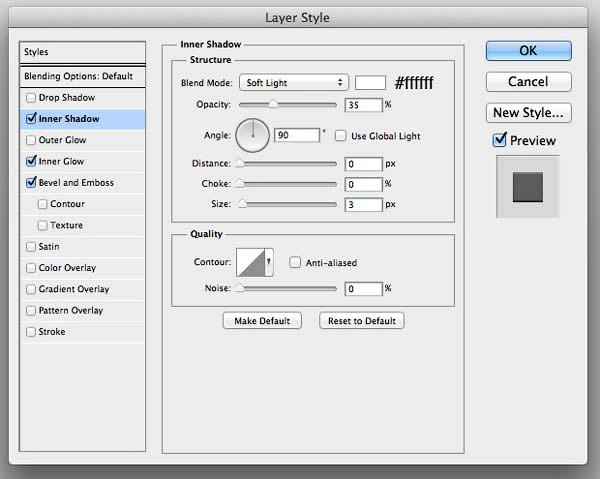The height and width of the screenshot is (479, 600).
Task: Click the angle dial control
Action: click(x=253, y=135)
